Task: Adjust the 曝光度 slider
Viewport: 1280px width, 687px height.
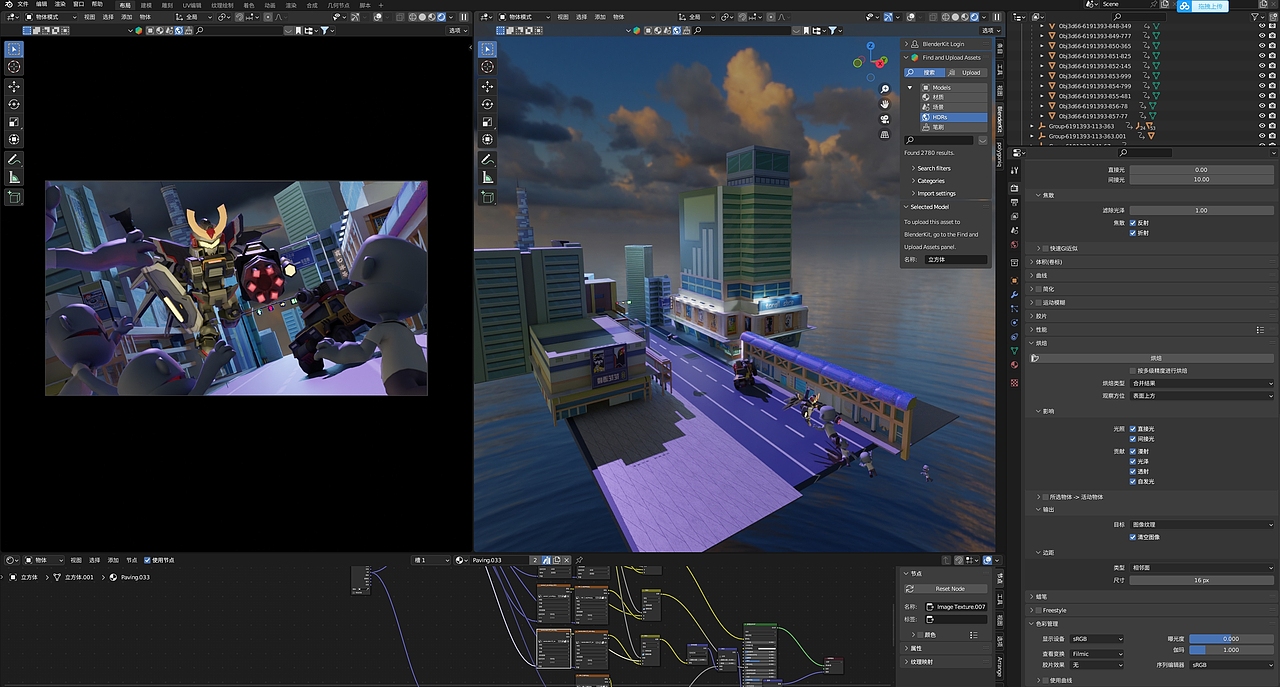Action: [x=1231, y=638]
